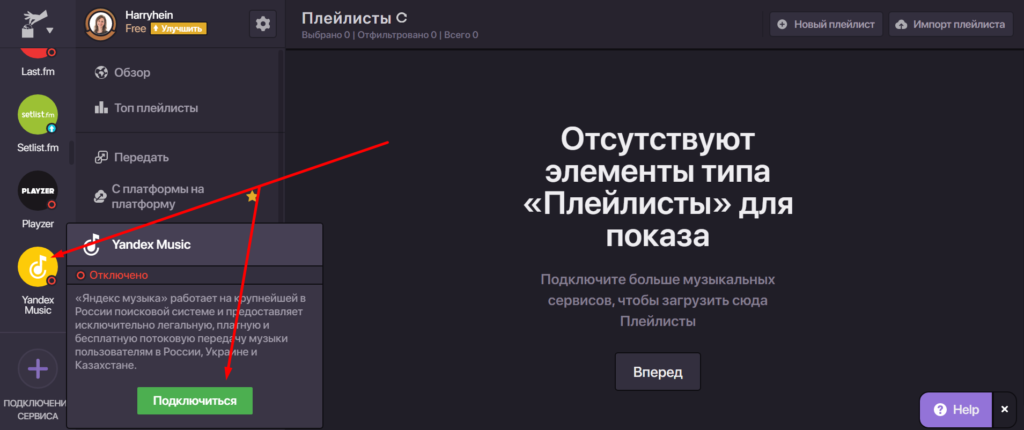Create playlist with Новый плейлист button
Viewport: 1024px width, 430px height.
[826, 24]
